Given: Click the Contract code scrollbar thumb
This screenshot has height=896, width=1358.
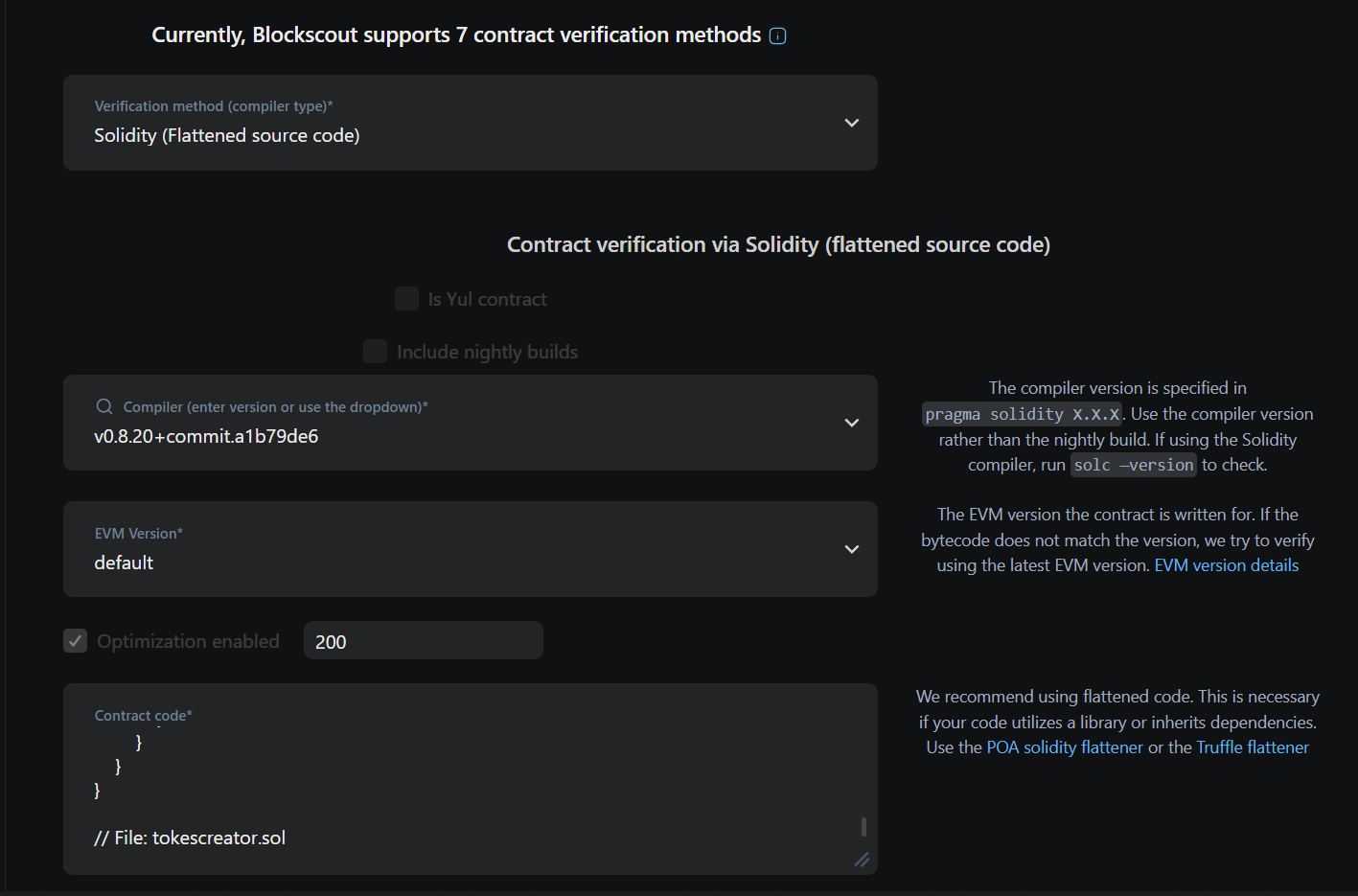Looking at the screenshot, I should tap(863, 826).
